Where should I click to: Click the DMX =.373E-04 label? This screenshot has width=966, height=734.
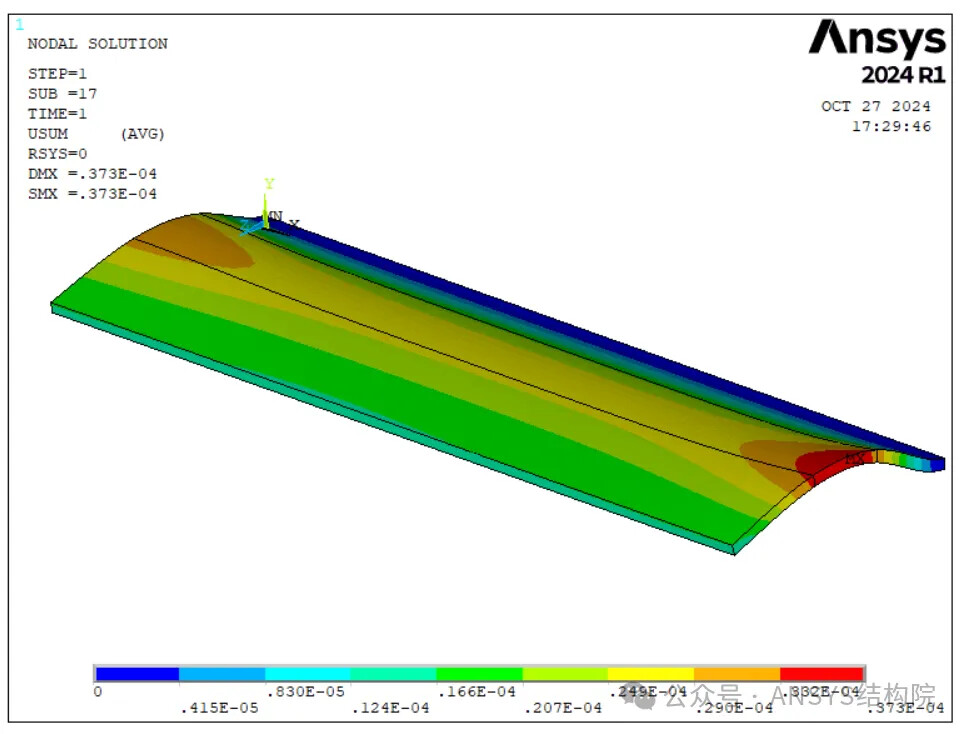(92, 174)
